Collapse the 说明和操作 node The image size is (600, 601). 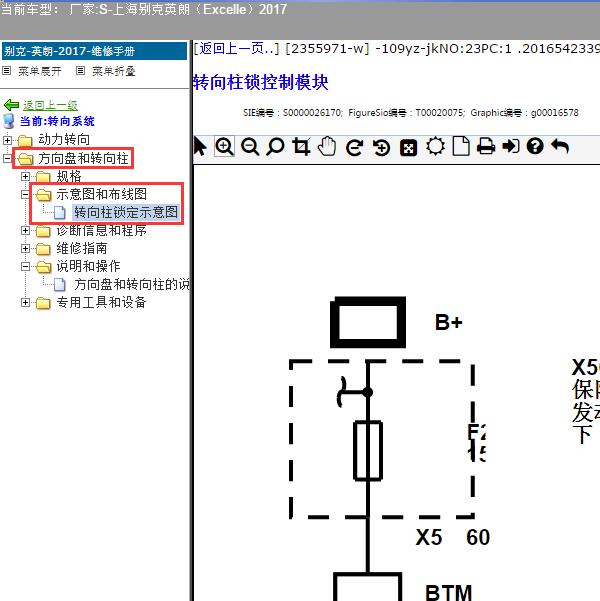(25, 266)
